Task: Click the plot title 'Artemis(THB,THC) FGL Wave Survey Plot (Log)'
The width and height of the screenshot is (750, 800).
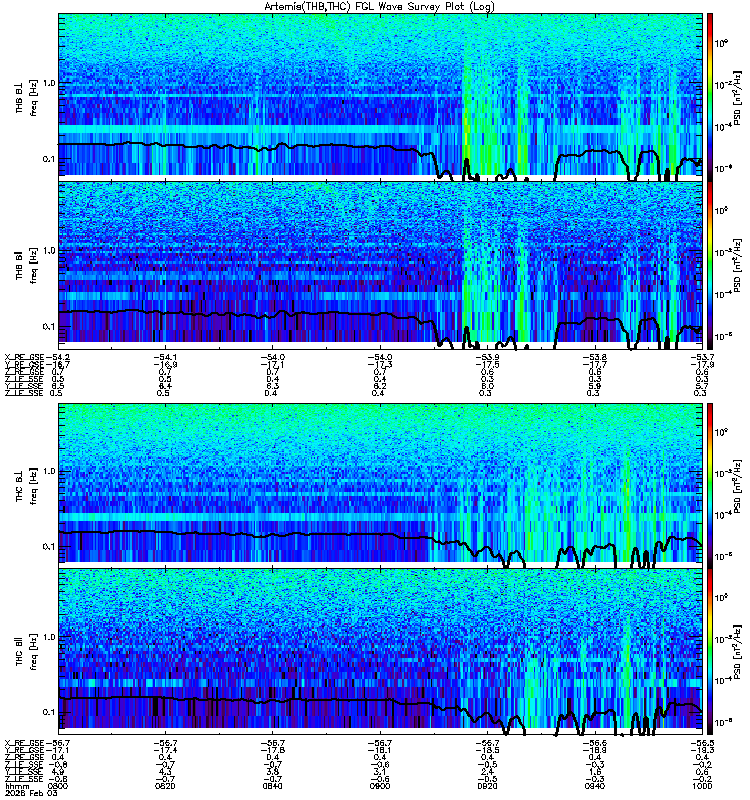Action: click(x=379, y=7)
